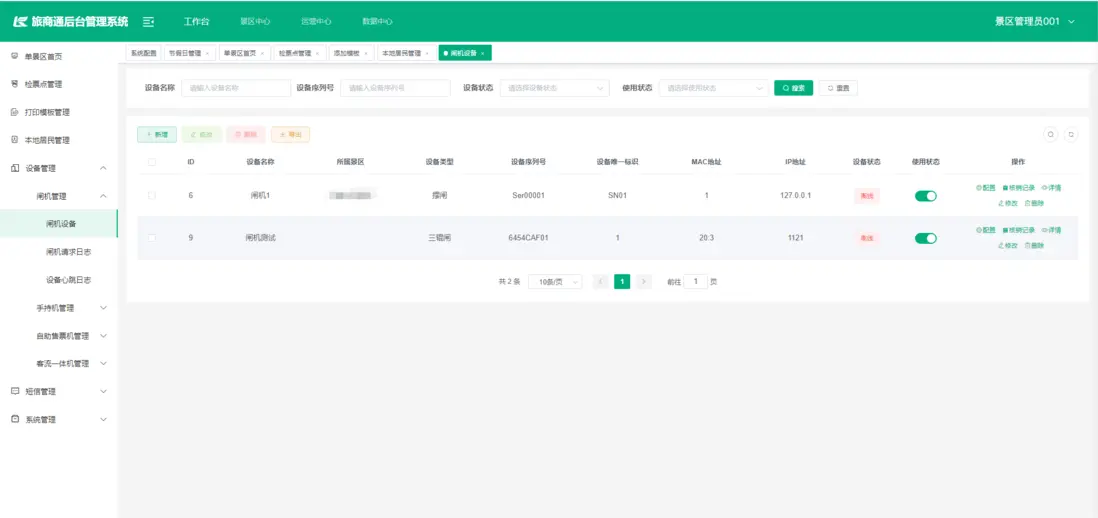This screenshot has width=1098, height=518.
Task: Close the 本地居民管理 tab
Action: (x=426, y=53)
